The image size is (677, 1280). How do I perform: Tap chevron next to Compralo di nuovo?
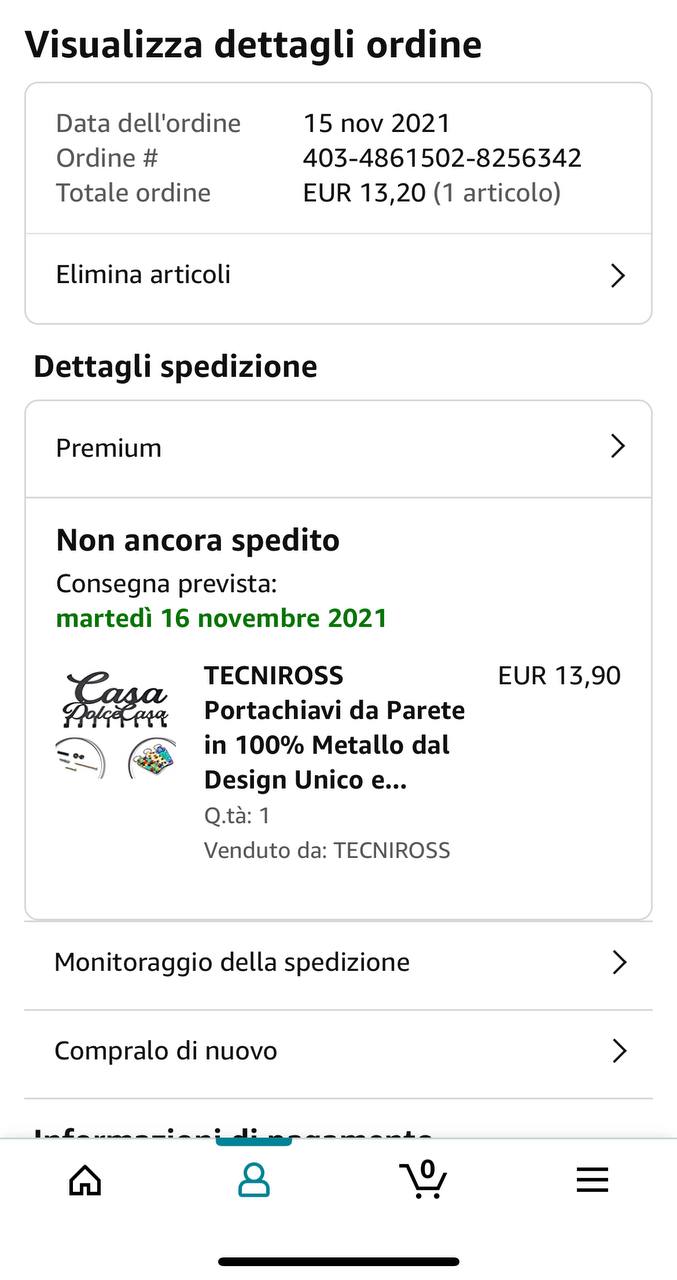click(x=619, y=1051)
